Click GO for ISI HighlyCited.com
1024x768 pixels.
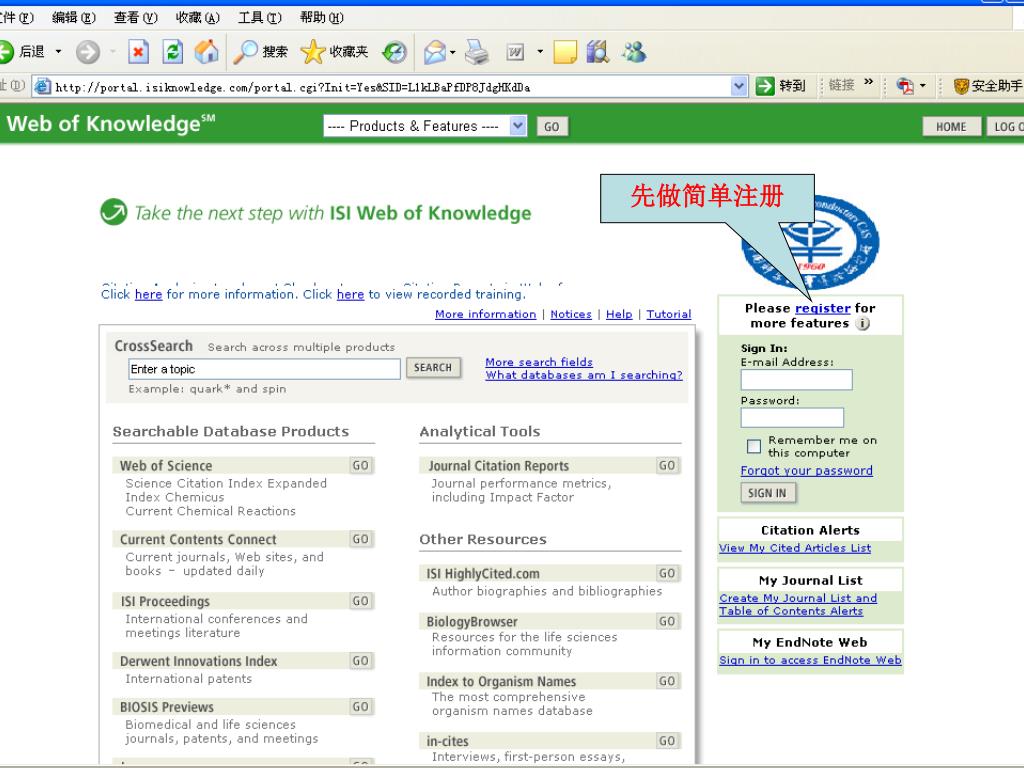(x=667, y=573)
